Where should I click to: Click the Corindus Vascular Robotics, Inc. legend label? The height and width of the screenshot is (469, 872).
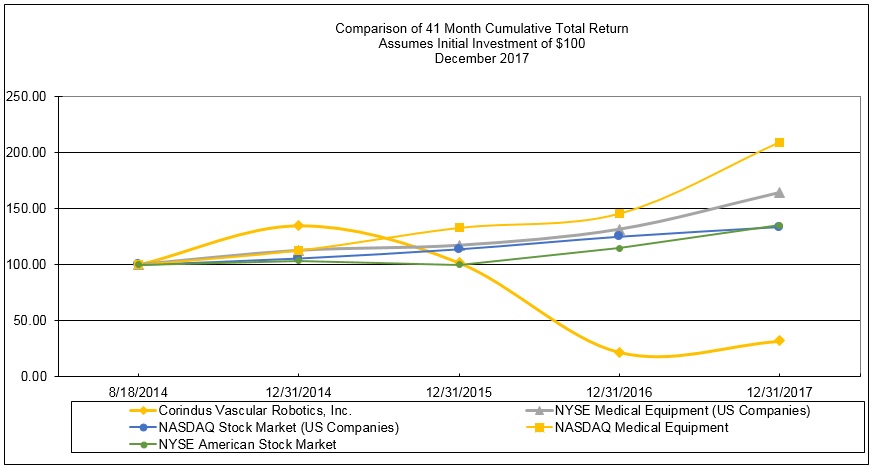point(258,410)
